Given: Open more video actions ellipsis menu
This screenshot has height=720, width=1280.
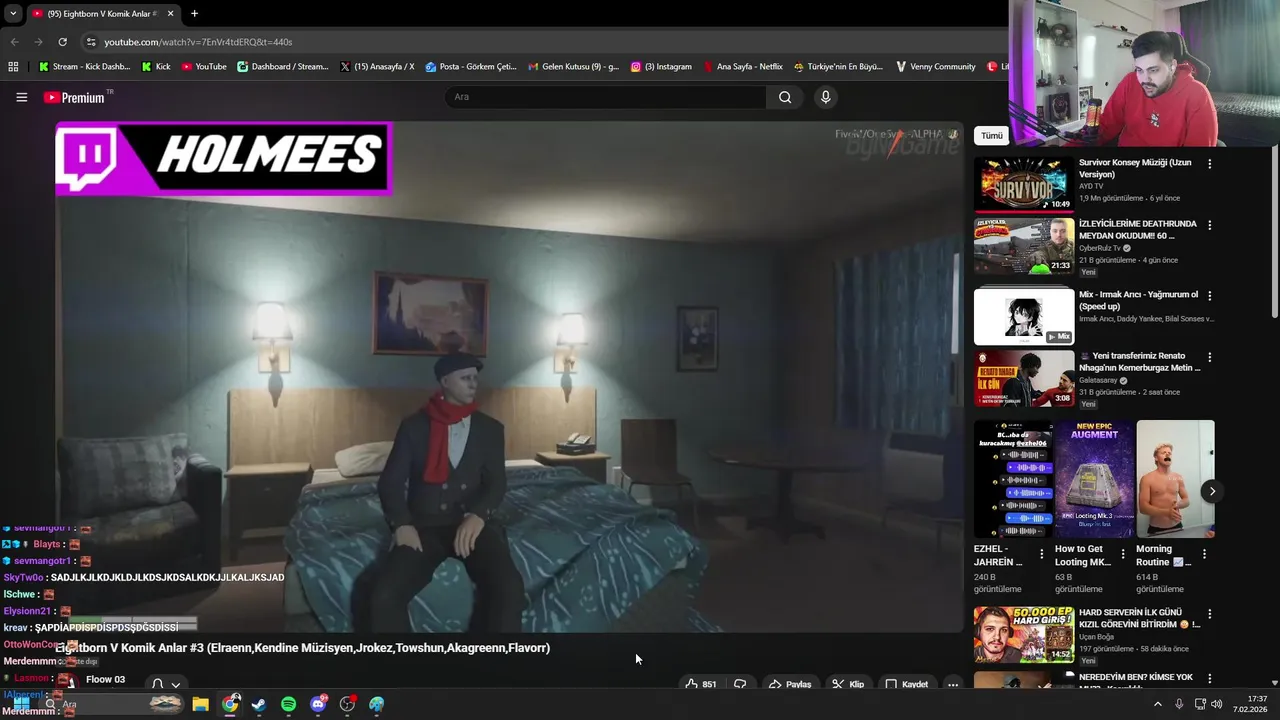Looking at the screenshot, I should 953,684.
